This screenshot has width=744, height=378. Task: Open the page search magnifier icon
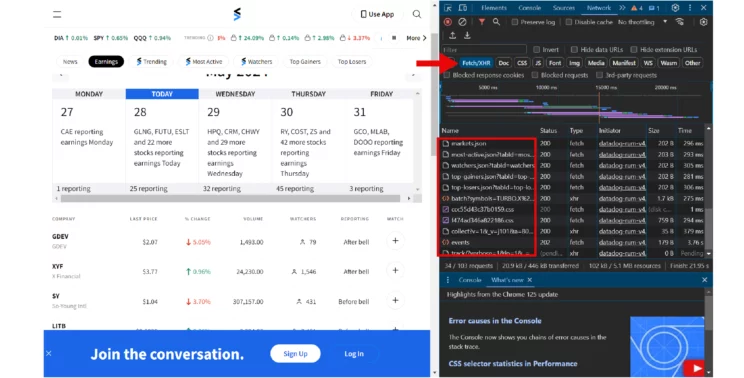click(x=417, y=14)
